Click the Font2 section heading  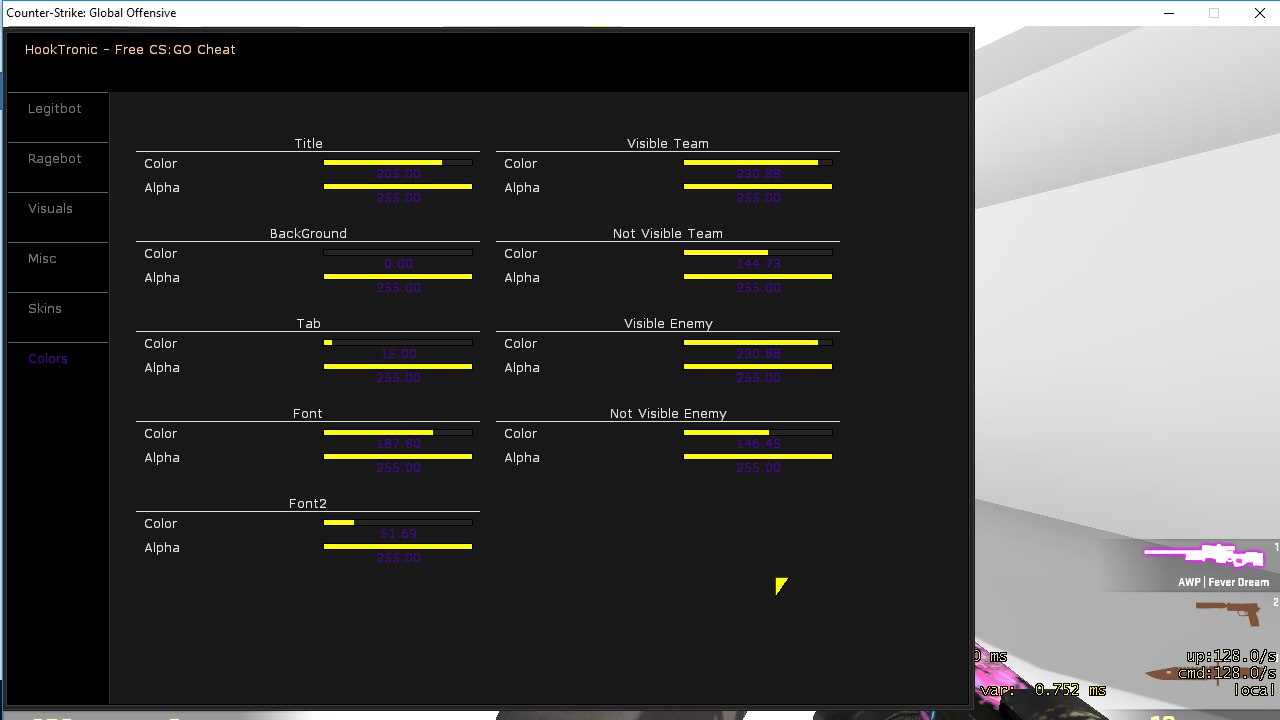click(308, 504)
